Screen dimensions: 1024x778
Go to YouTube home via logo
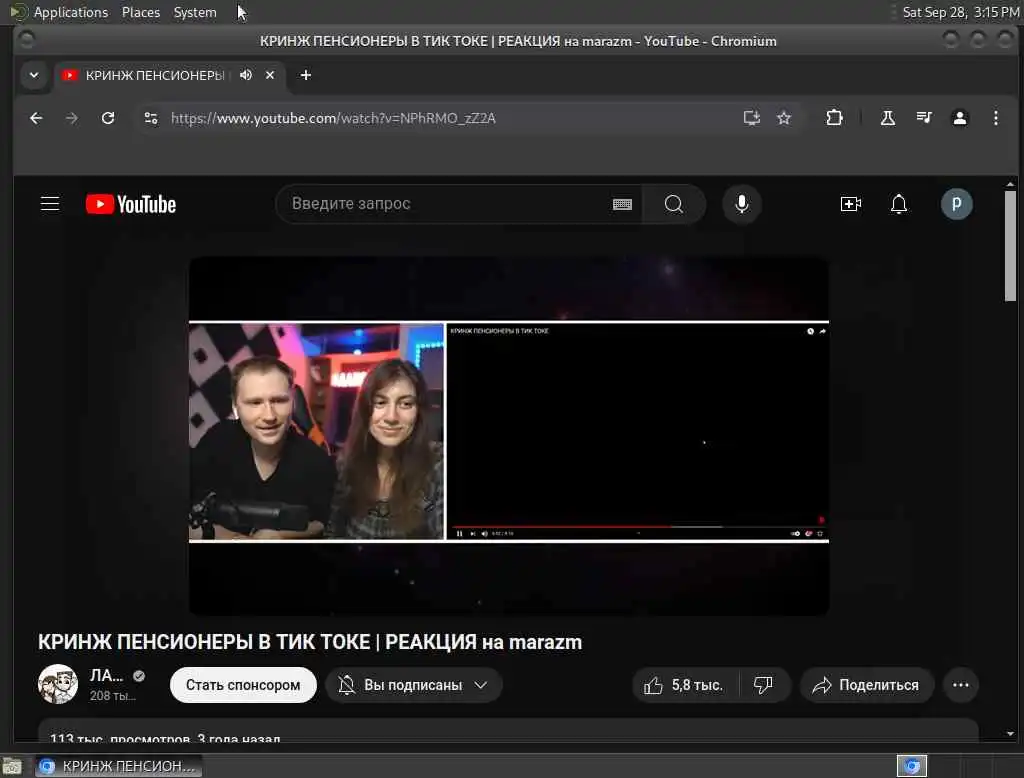point(131,204)
